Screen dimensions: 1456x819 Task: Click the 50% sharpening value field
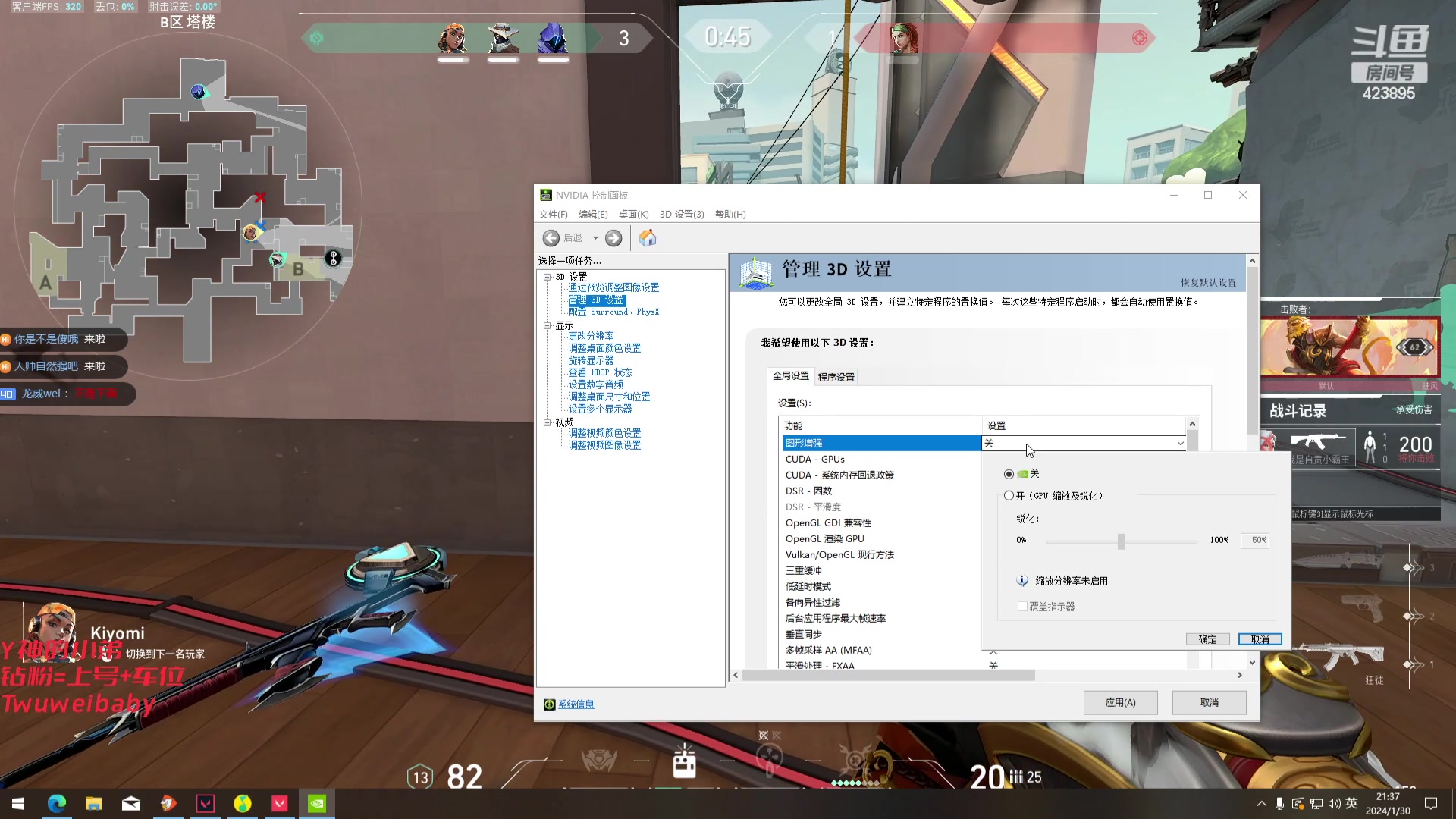coord(1255,541)
